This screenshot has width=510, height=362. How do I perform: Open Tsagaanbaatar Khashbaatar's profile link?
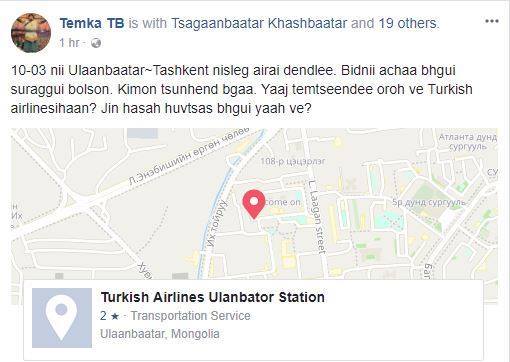tap(259, 23)
